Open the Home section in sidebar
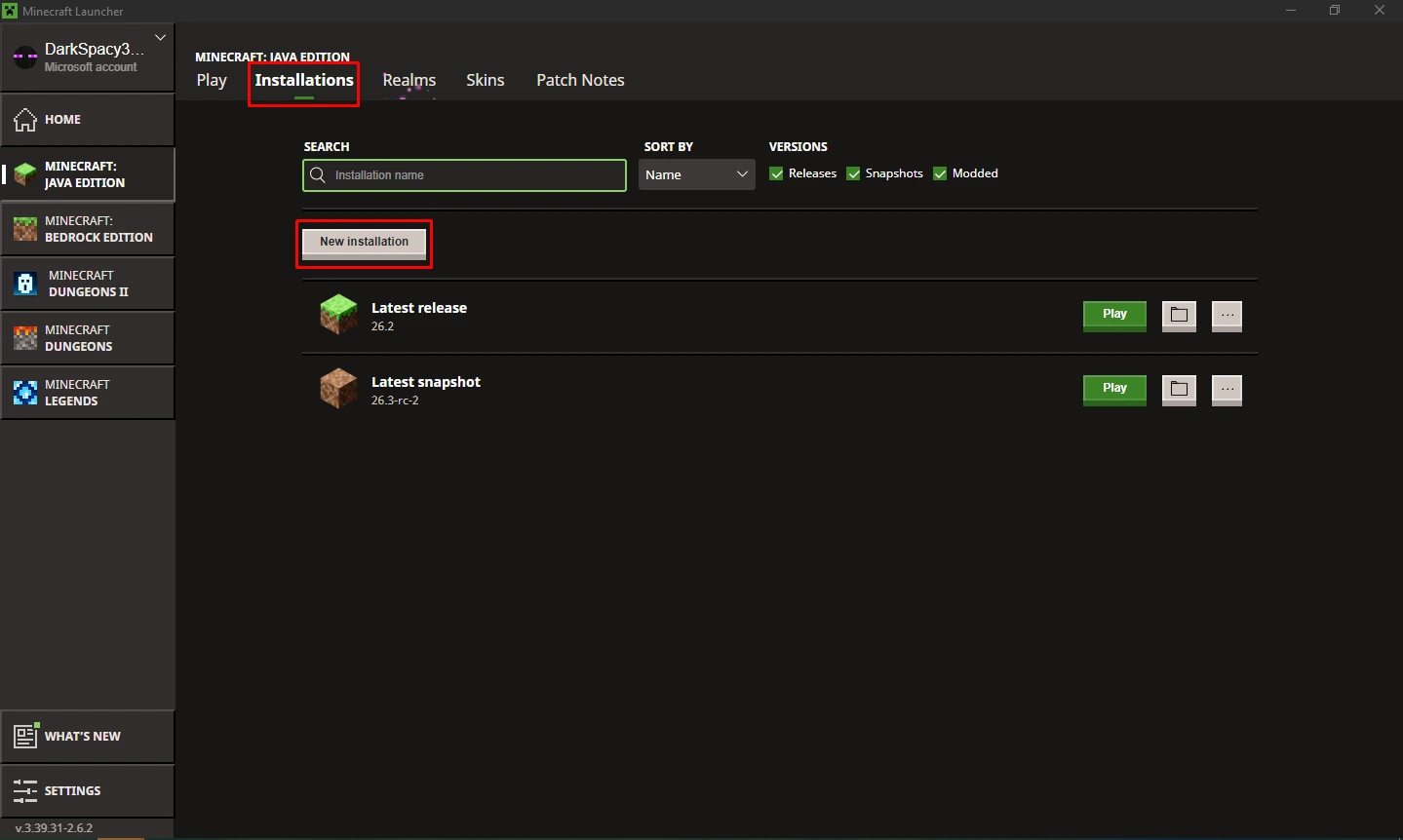Image resolution: width=1403 pixels, height=840 pixels. [x=88, y=120]
